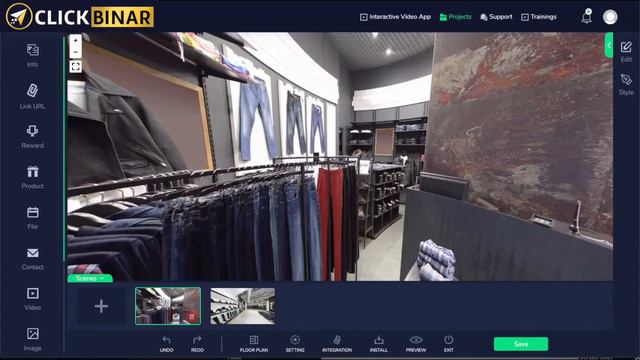Expand the Scenes dropdown
Image resolution: width=640 pixels, height=360 pixels.
[90, 278]
